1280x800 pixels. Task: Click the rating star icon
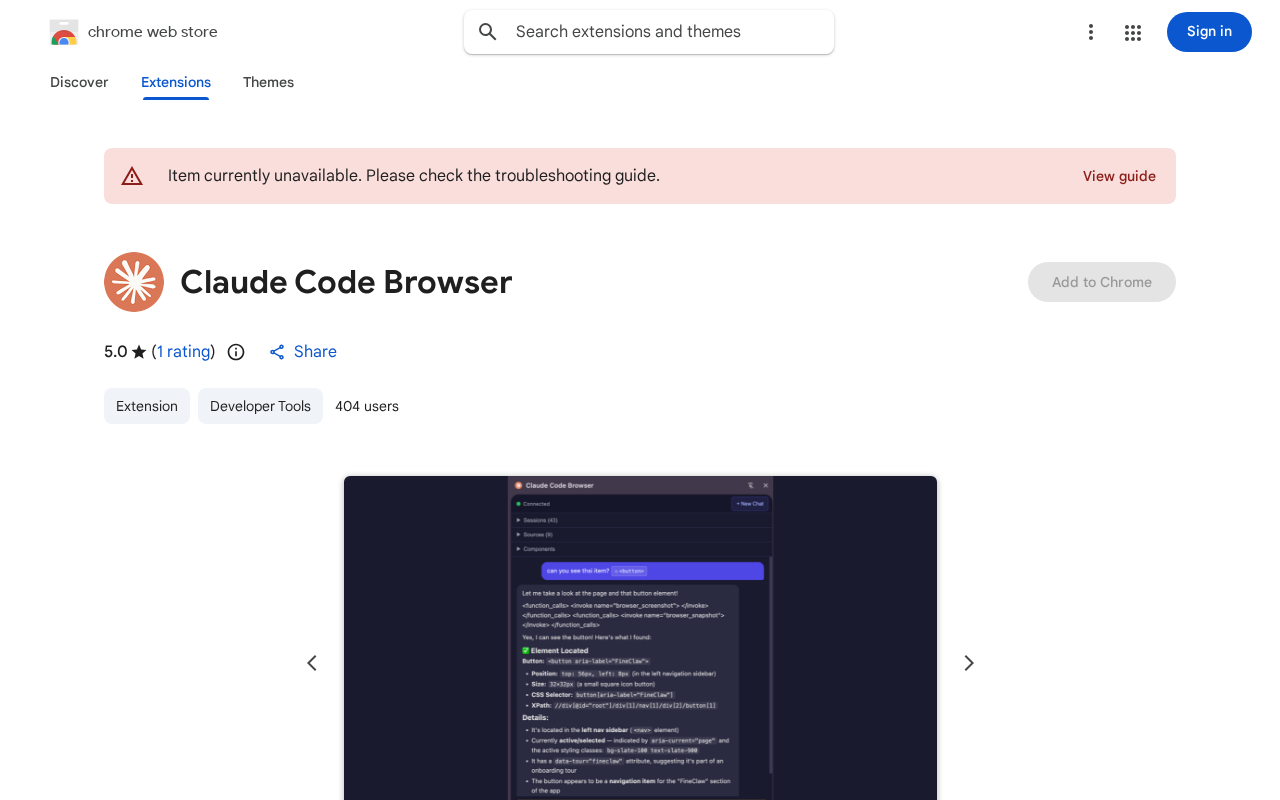click(x=139, y=352)
